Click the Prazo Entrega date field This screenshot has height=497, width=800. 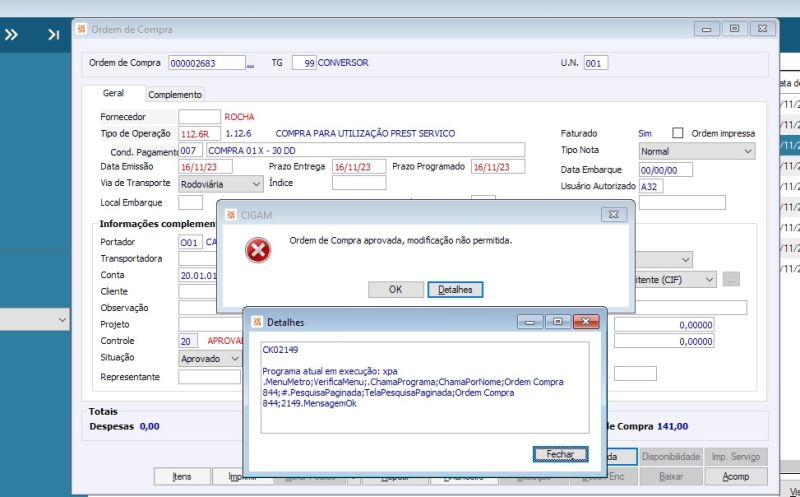359,166
